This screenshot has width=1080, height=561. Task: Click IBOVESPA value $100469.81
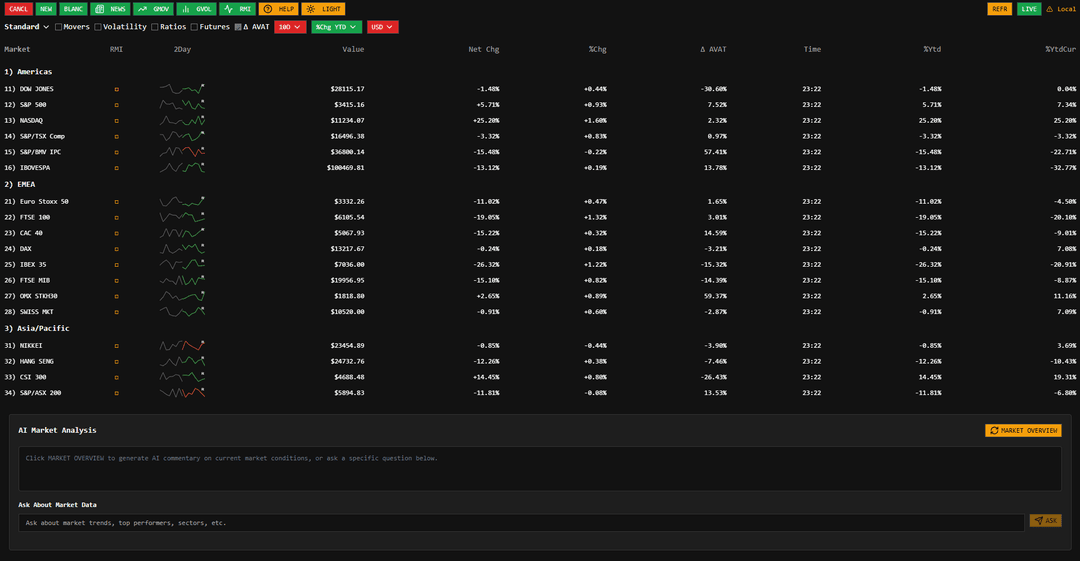(x=345, y=168)
